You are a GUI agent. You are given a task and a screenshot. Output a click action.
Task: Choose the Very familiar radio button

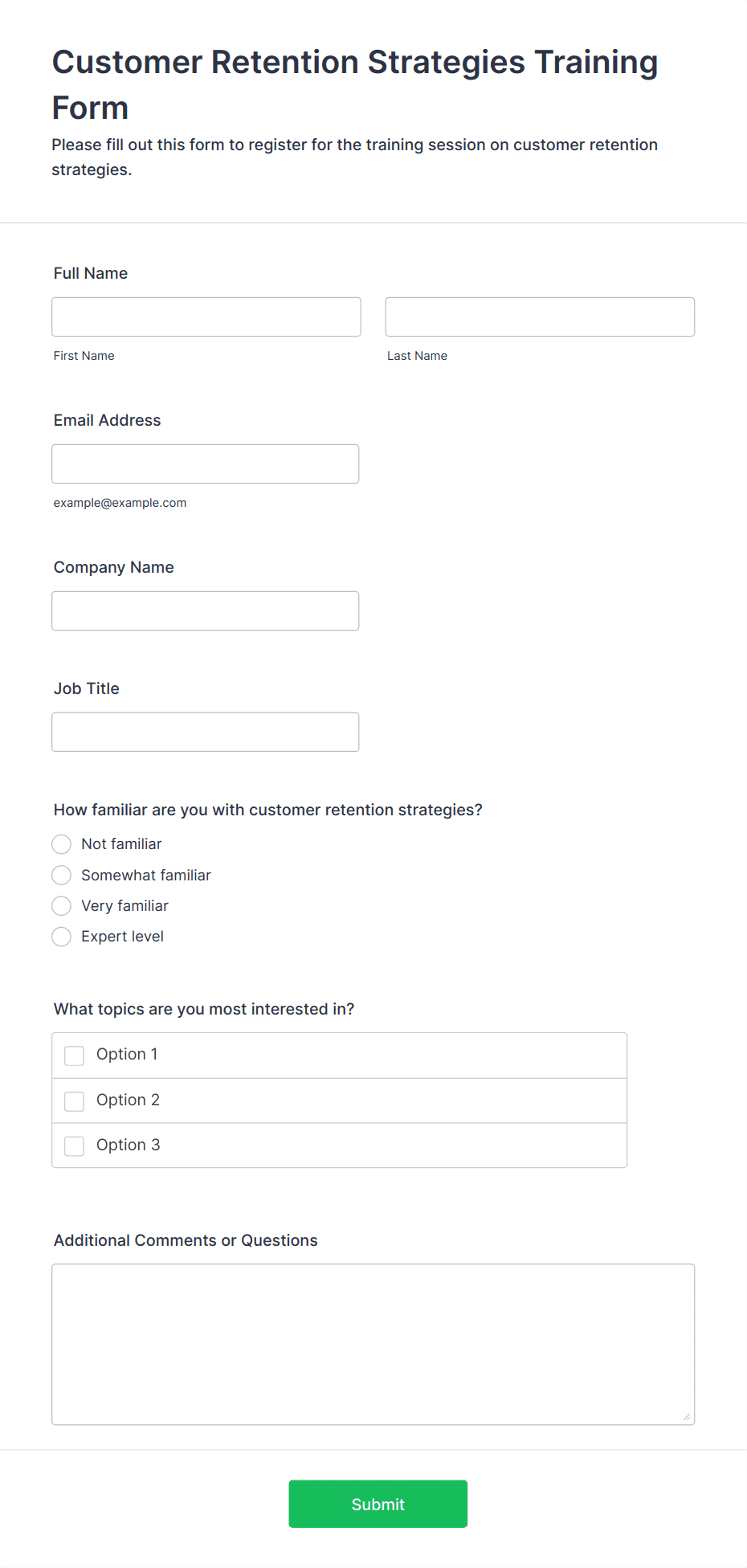[x=62, y=906]
